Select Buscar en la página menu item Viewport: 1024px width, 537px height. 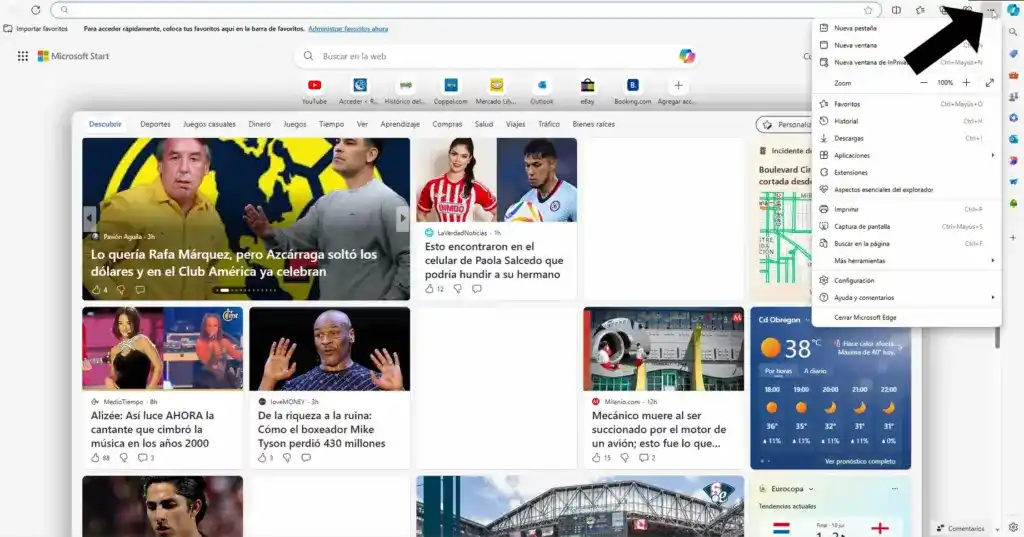[x=906, y=244]
